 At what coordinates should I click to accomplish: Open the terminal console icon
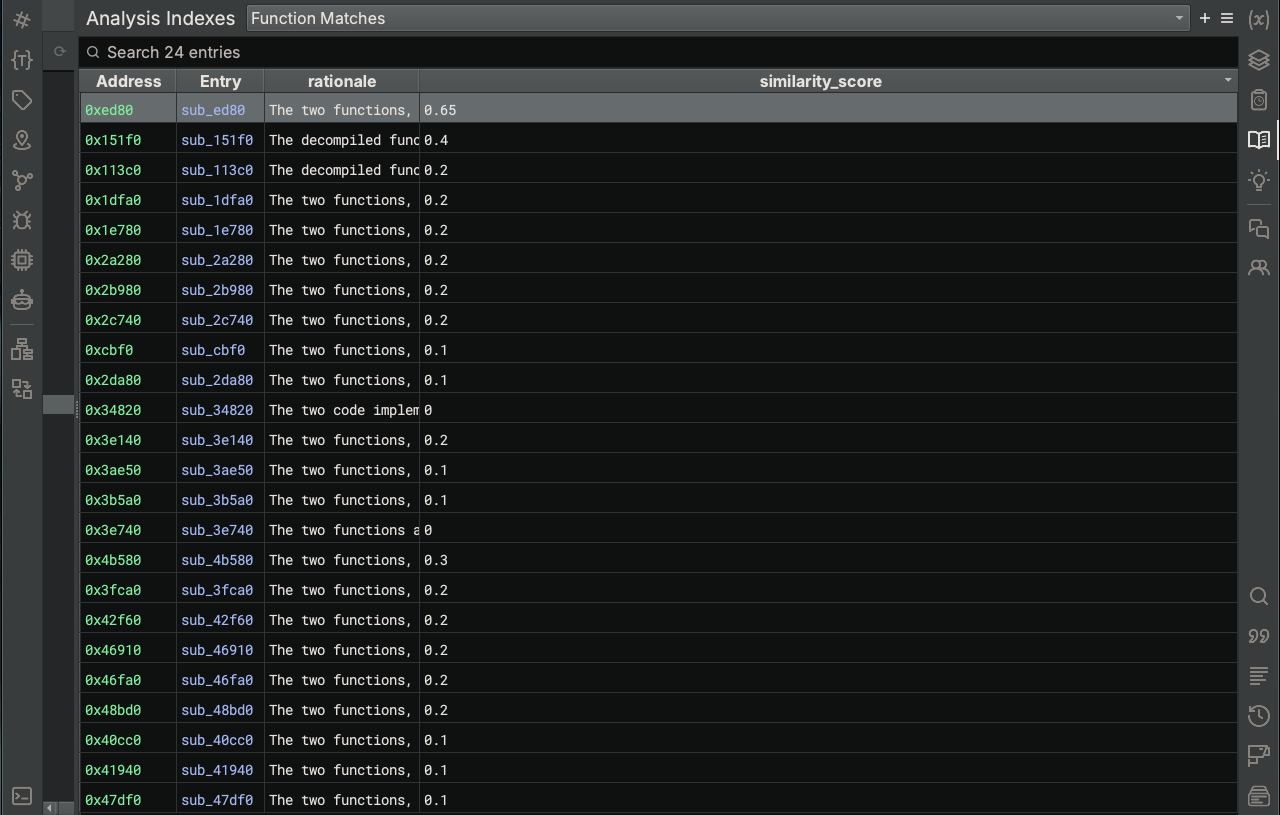[22, 796]
